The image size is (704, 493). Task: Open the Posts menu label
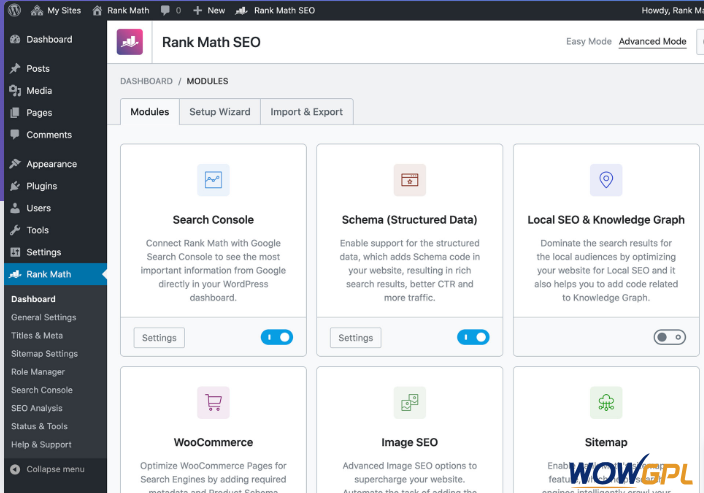[x=38, y=69]
